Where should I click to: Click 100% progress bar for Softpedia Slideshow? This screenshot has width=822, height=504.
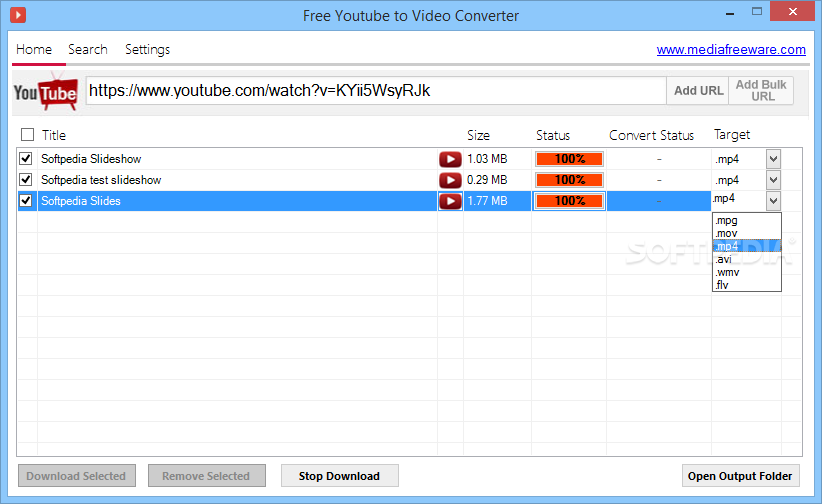(569, 159)
